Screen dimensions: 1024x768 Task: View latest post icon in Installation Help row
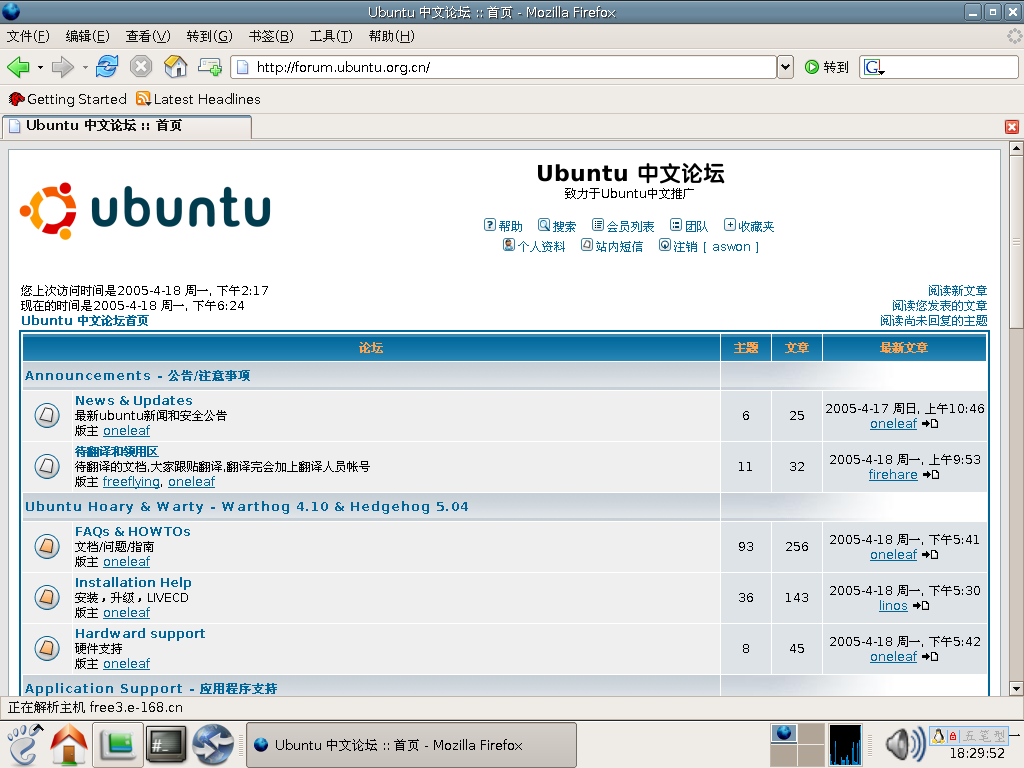(x=921, y=605)
